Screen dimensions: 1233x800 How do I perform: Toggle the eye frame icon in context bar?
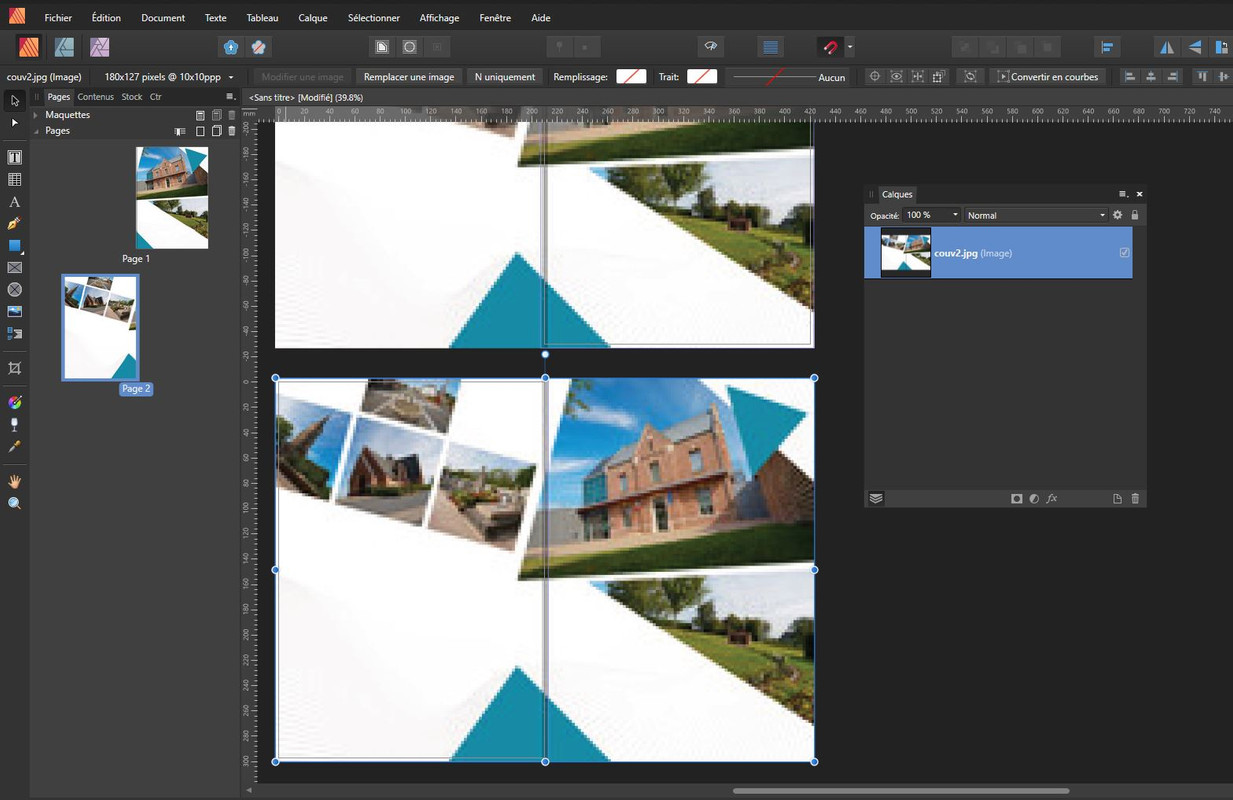click(x=896, y=77)
